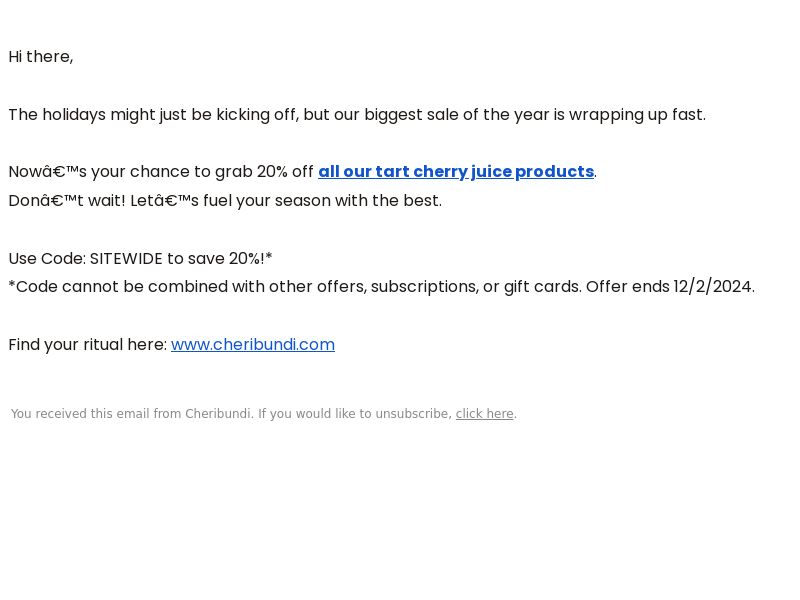The width and height of the screenshot is (800, 600).
Task: Click the 'wrapping up fast' phrase
Action: tap(637, 115)
